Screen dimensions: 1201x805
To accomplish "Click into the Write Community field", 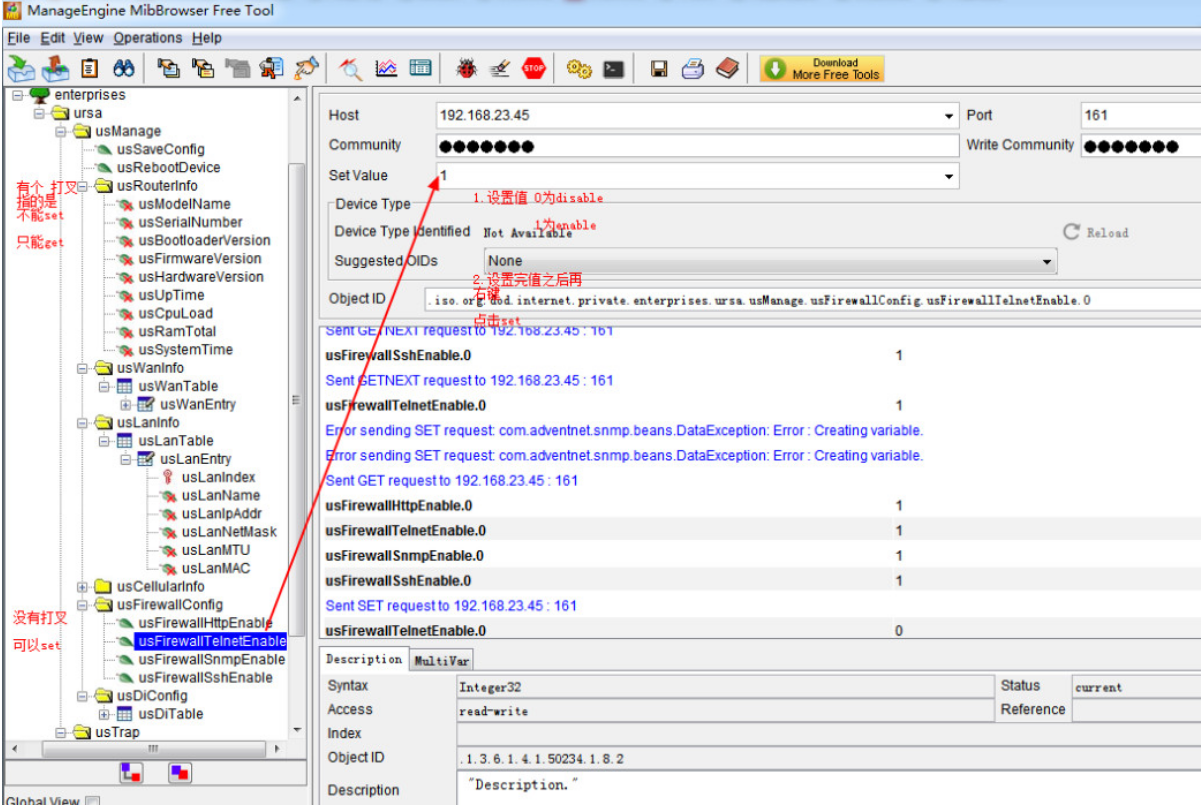I will (1140, 146).
